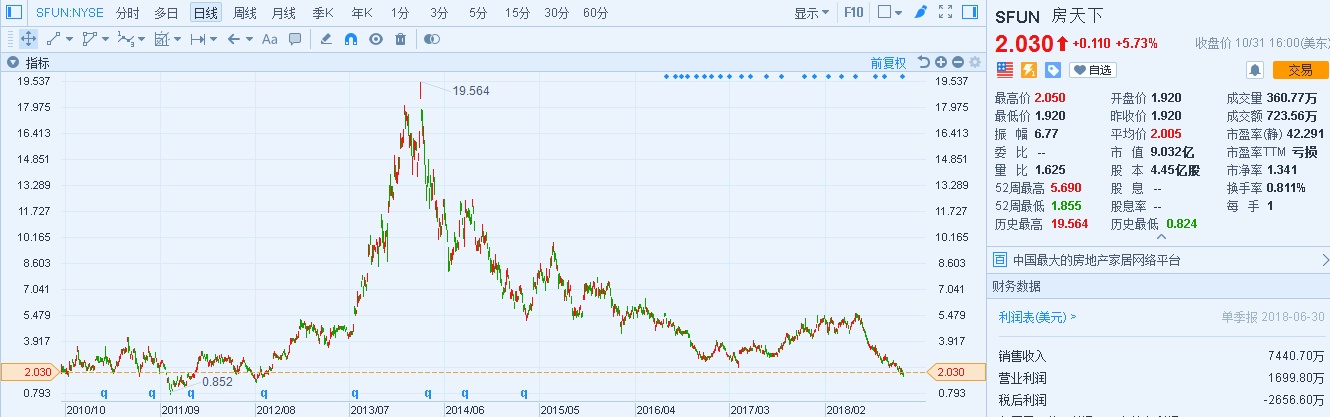This screenshot has width=1330, height=417.
Task: Open the 显示 display dropdown
Action: (x=812, y=13)
